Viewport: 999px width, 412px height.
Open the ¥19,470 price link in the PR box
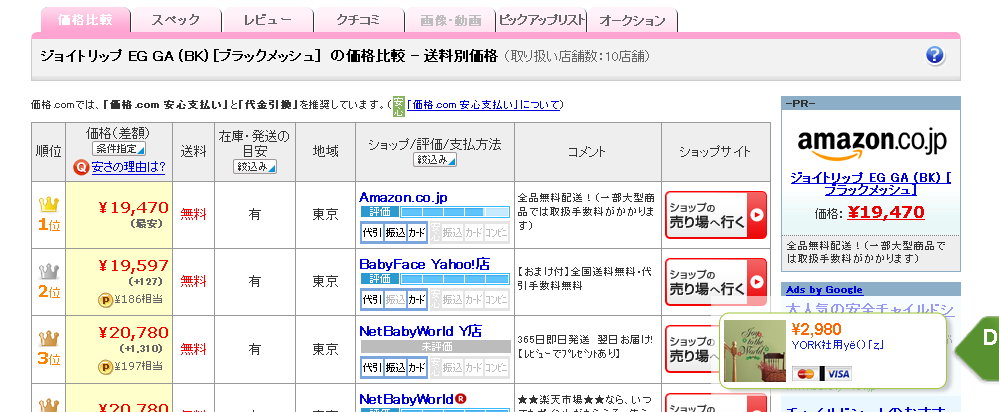point(886,213)
